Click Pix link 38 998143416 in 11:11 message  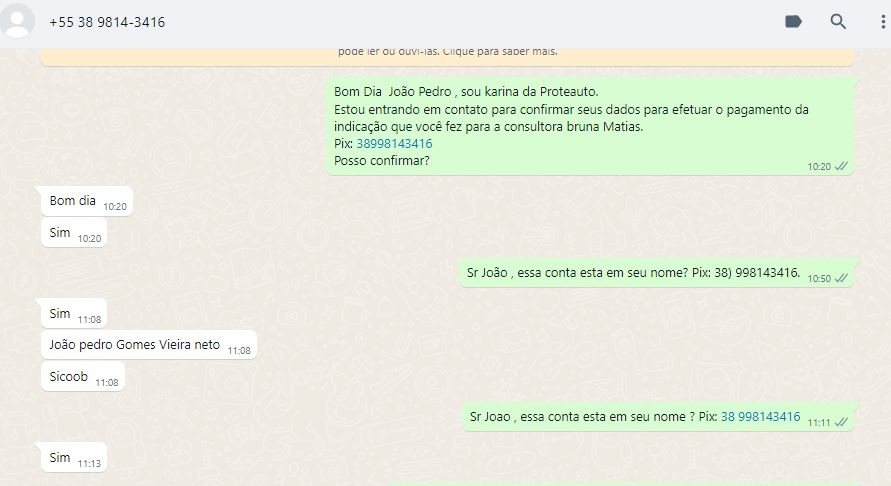[x=760, y=417]
